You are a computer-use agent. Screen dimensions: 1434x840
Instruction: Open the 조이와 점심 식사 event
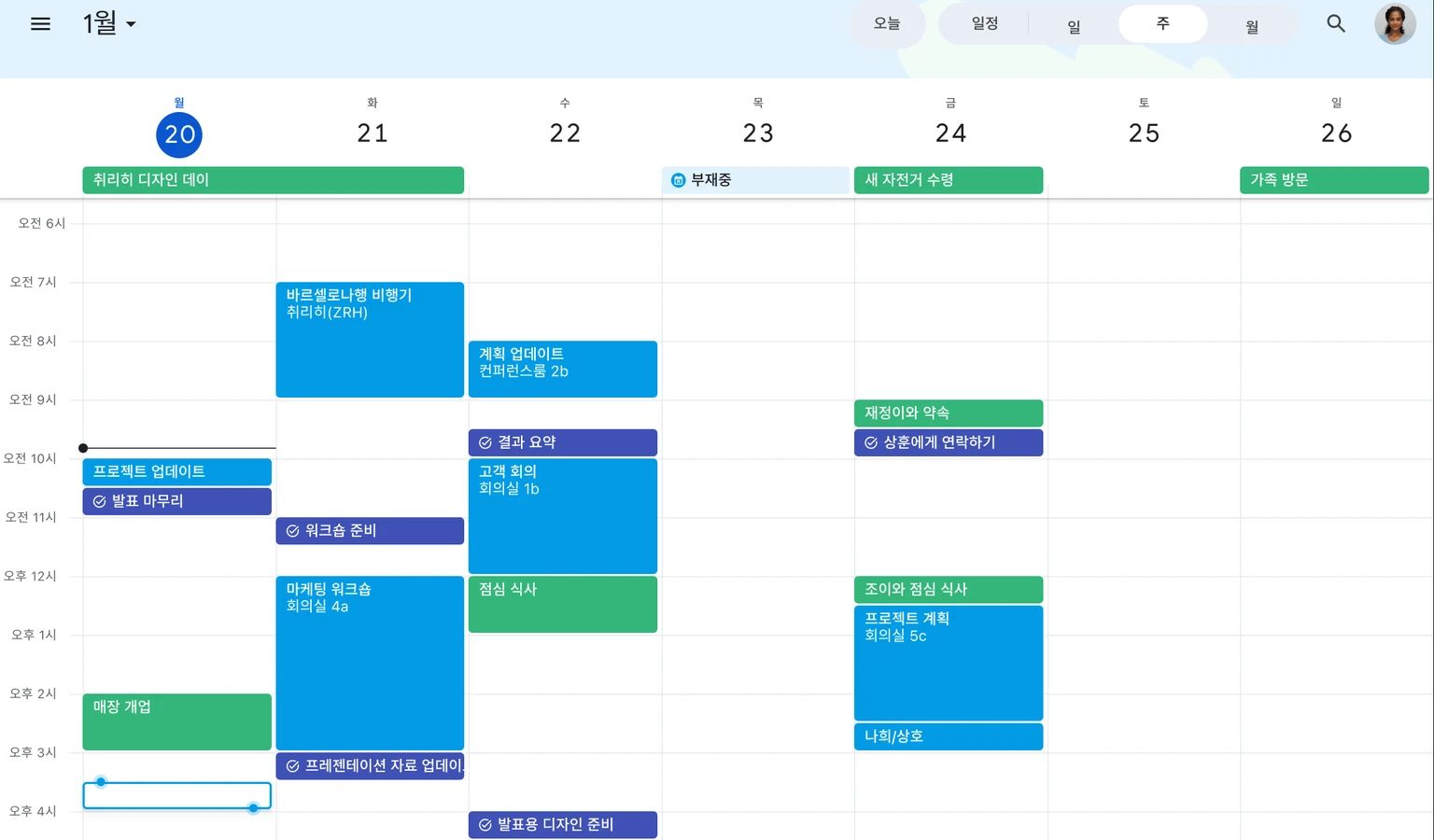coord(949,590)
